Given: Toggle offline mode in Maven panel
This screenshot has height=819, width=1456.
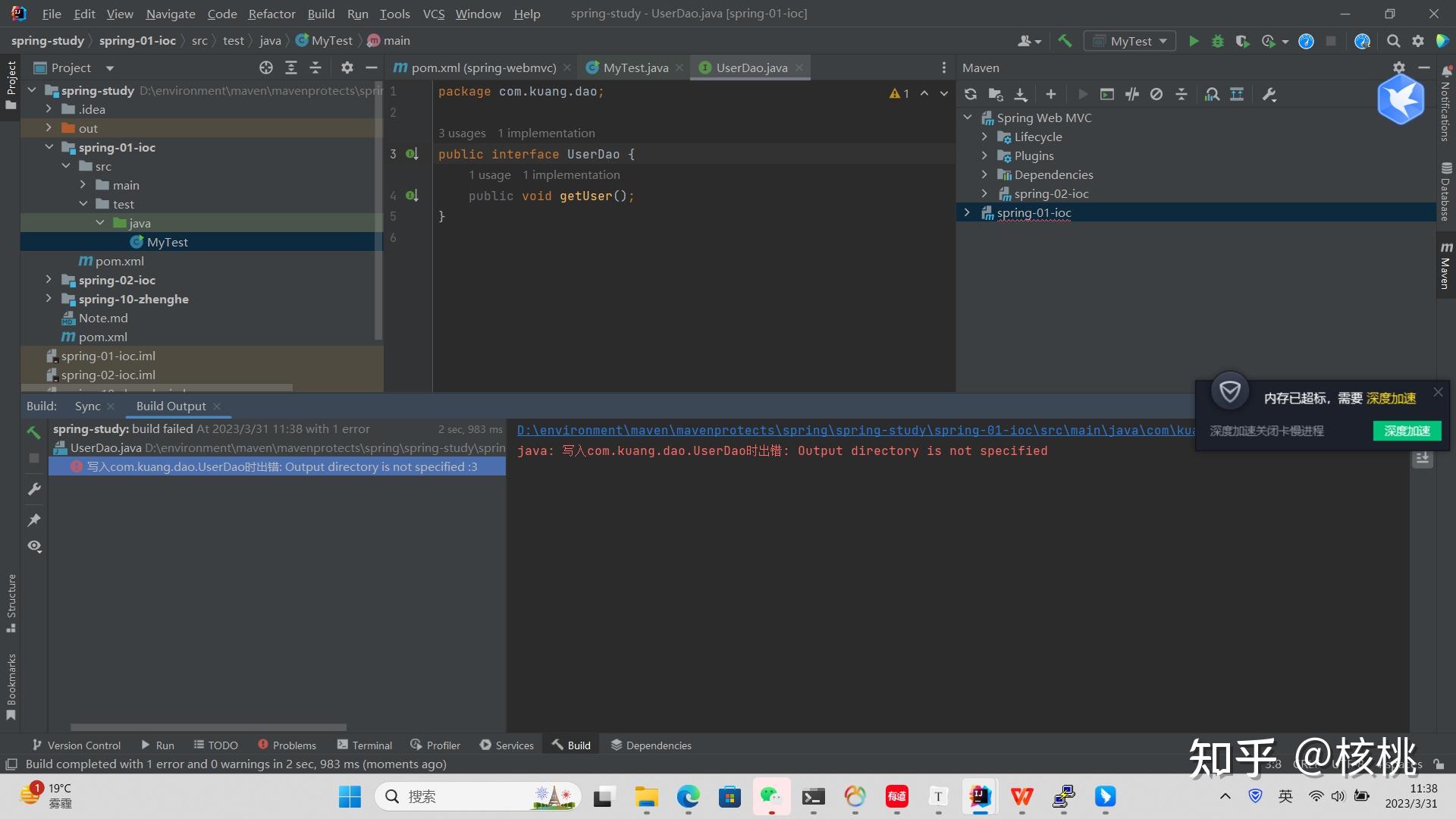Looking at the screenshot, I should (x=1158, y=94).
